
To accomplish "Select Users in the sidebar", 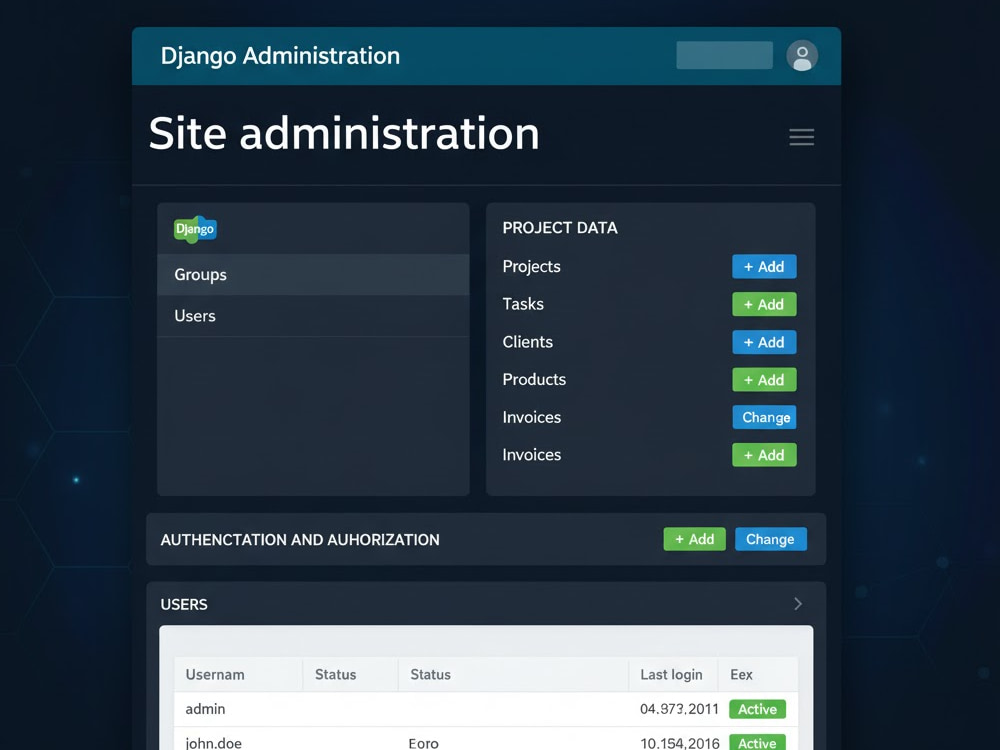I will point(313,316).
